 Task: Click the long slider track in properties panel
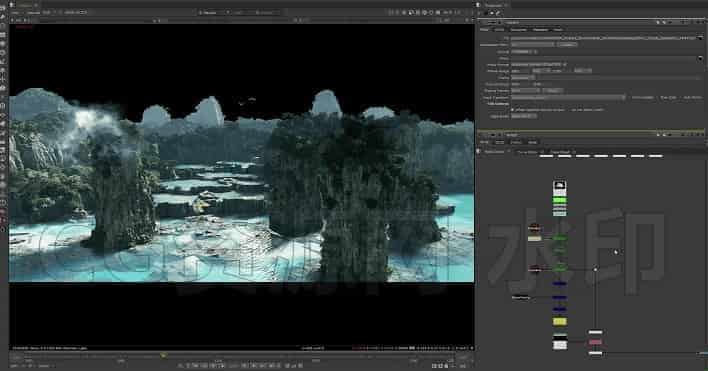(617, 78)
